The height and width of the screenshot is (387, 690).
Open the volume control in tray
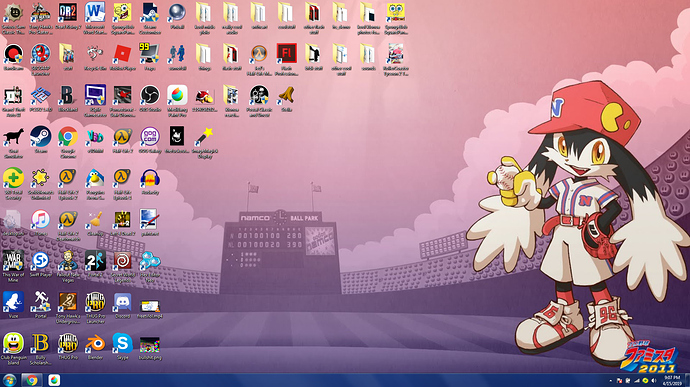pos(654,381)
